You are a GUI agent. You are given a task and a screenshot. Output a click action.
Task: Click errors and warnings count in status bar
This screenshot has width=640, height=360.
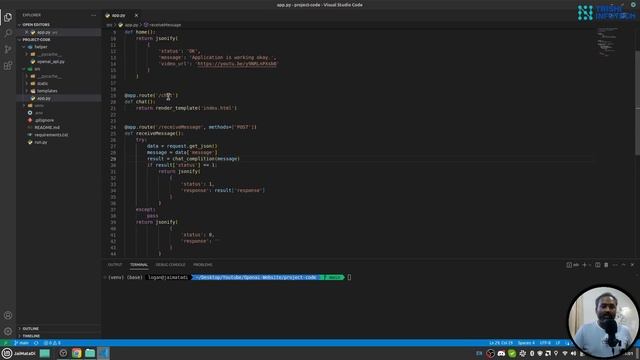coord(52,343)
